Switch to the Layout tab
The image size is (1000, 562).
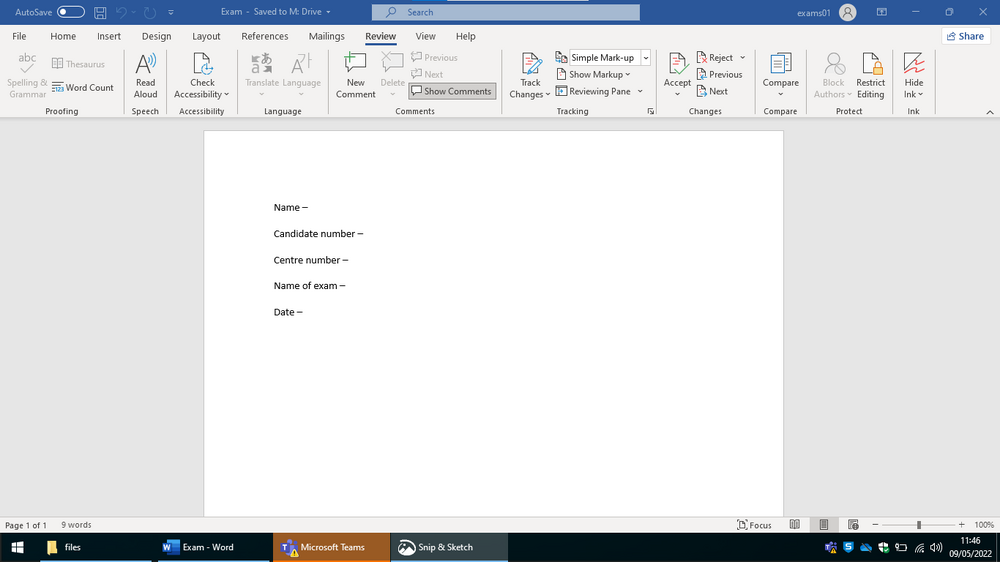[206, 36]
